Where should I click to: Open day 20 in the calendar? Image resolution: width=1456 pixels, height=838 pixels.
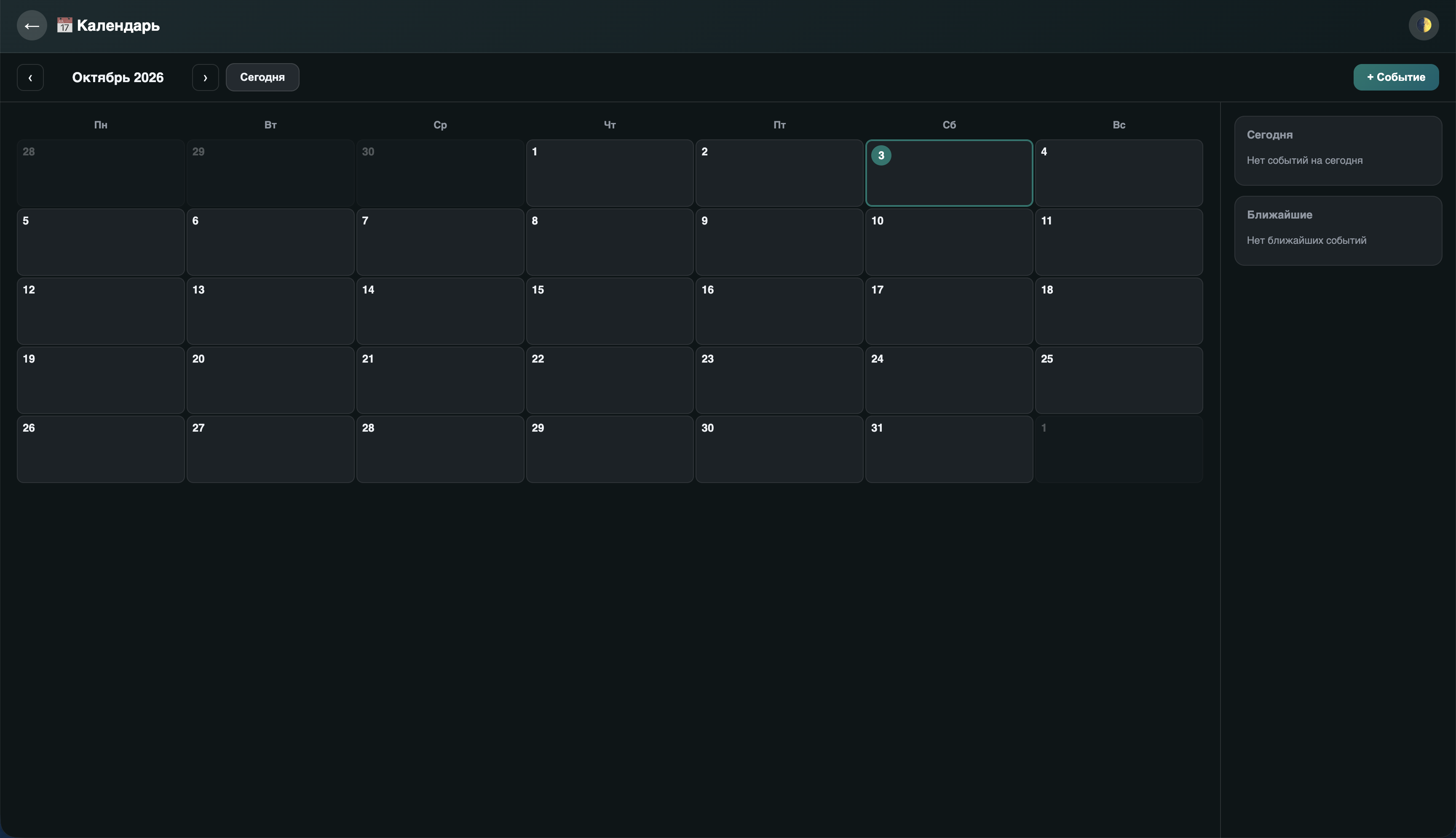point(270,380)
